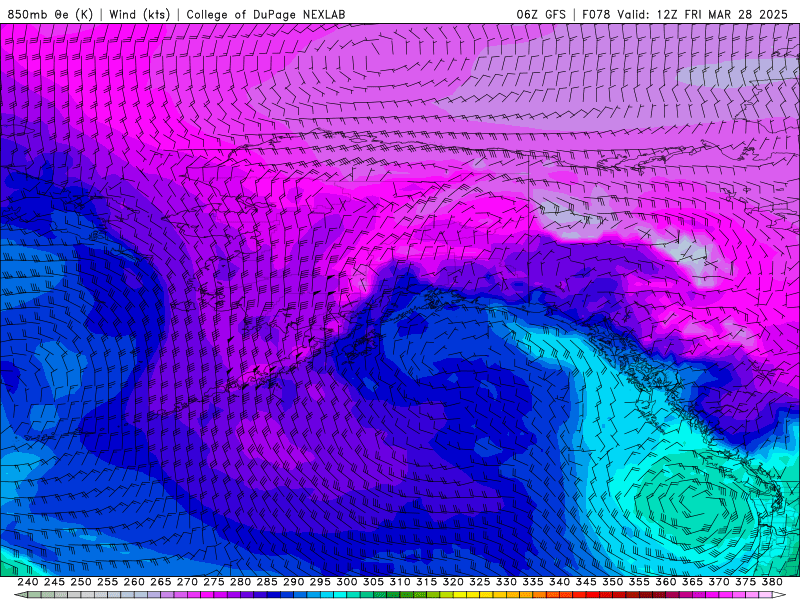
Task: Click the left arrow end of the color bar
Action: [x=20, y=595]
